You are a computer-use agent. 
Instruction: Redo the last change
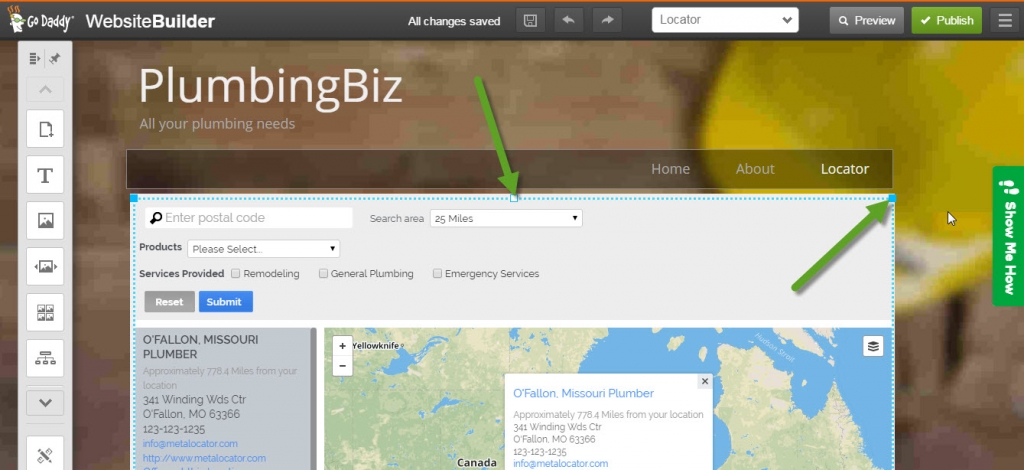point(607,20)
